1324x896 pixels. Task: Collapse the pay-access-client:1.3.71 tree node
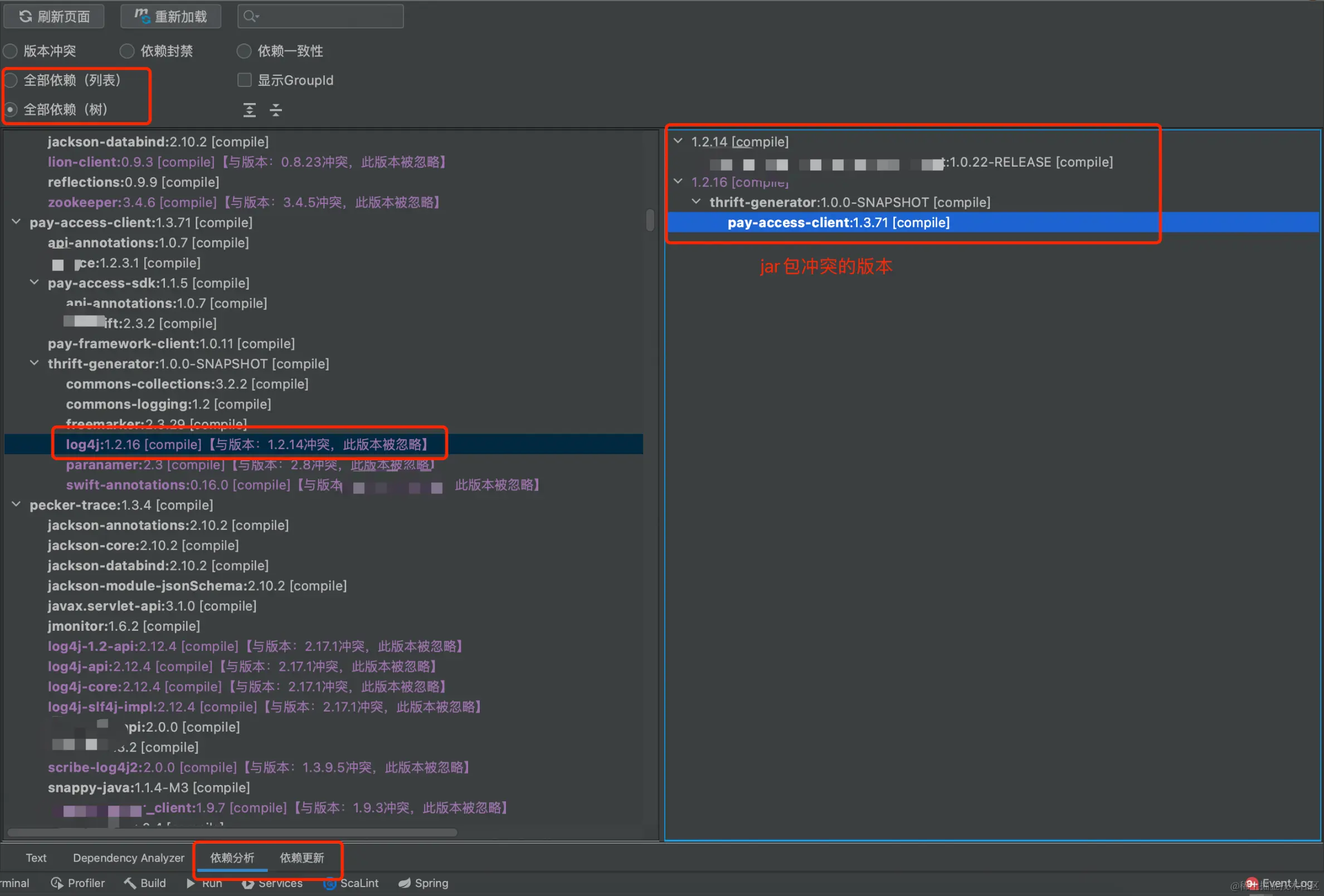point(17,222)
